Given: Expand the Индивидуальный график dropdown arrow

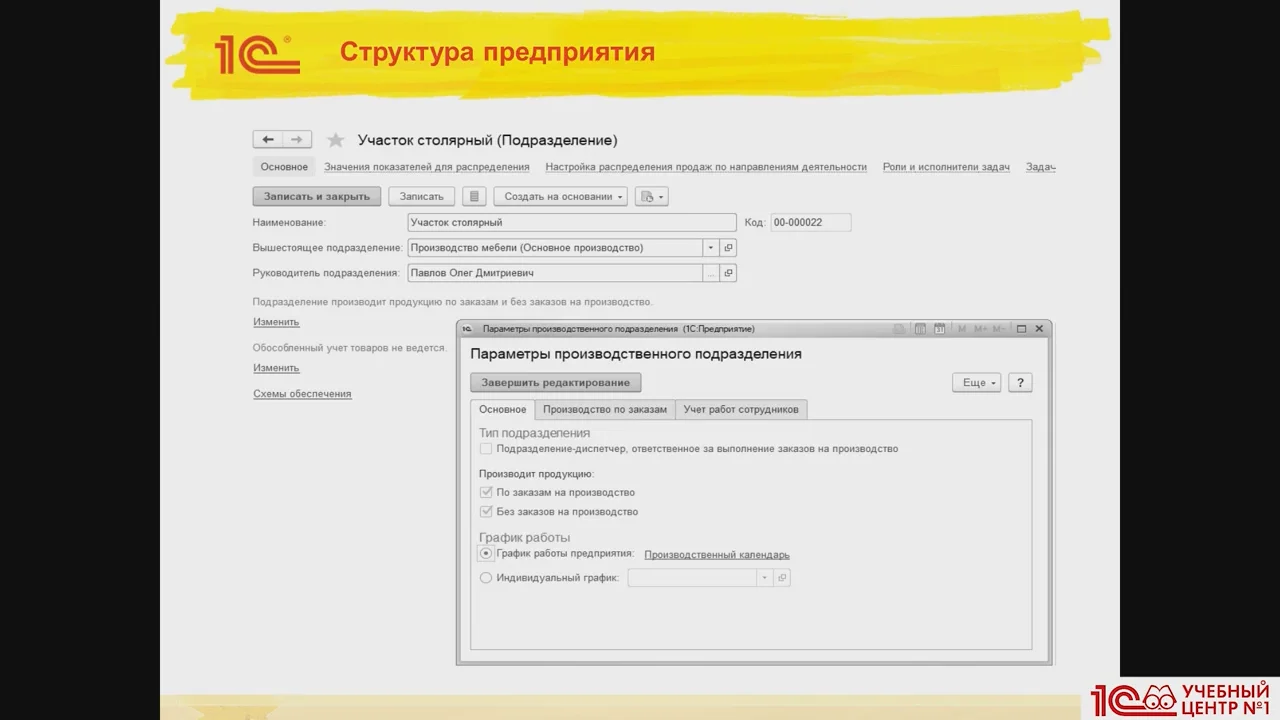Looking at the screenshot, I should [x=765, y=578].
